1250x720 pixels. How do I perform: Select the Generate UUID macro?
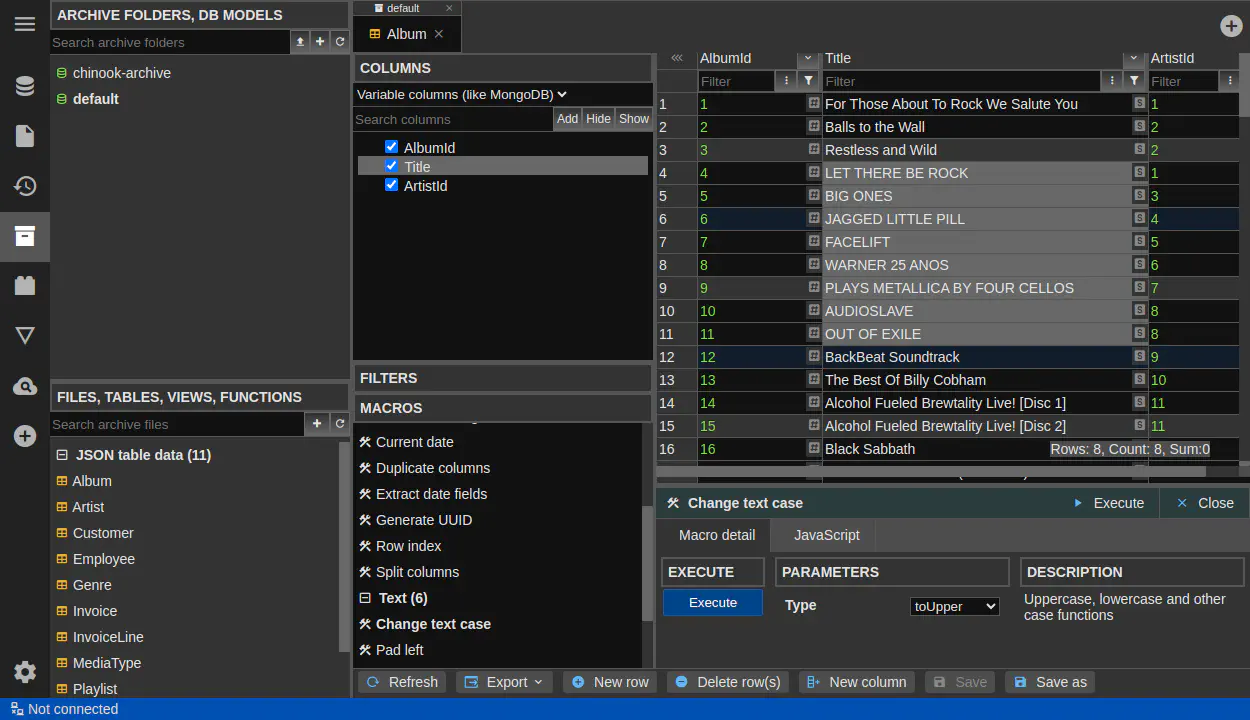pyautogui.click(x=424, y=520)
